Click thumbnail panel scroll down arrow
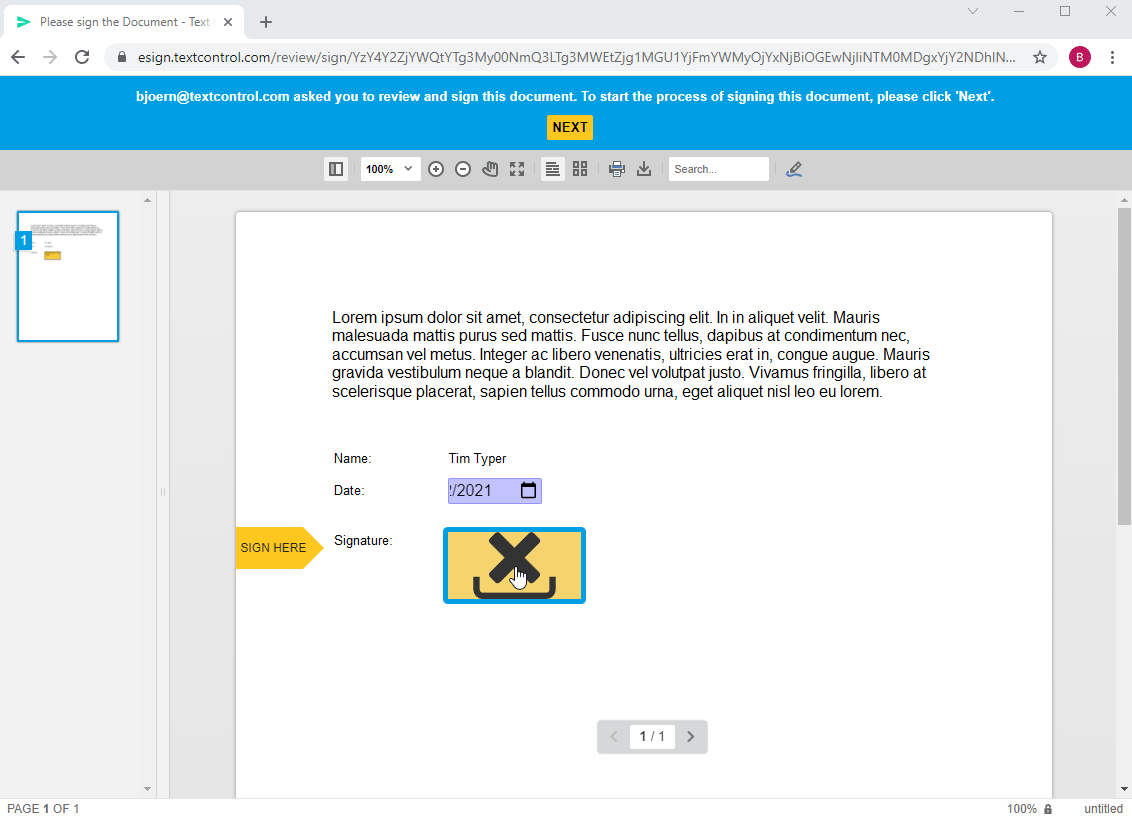 [x=147, y=789]
